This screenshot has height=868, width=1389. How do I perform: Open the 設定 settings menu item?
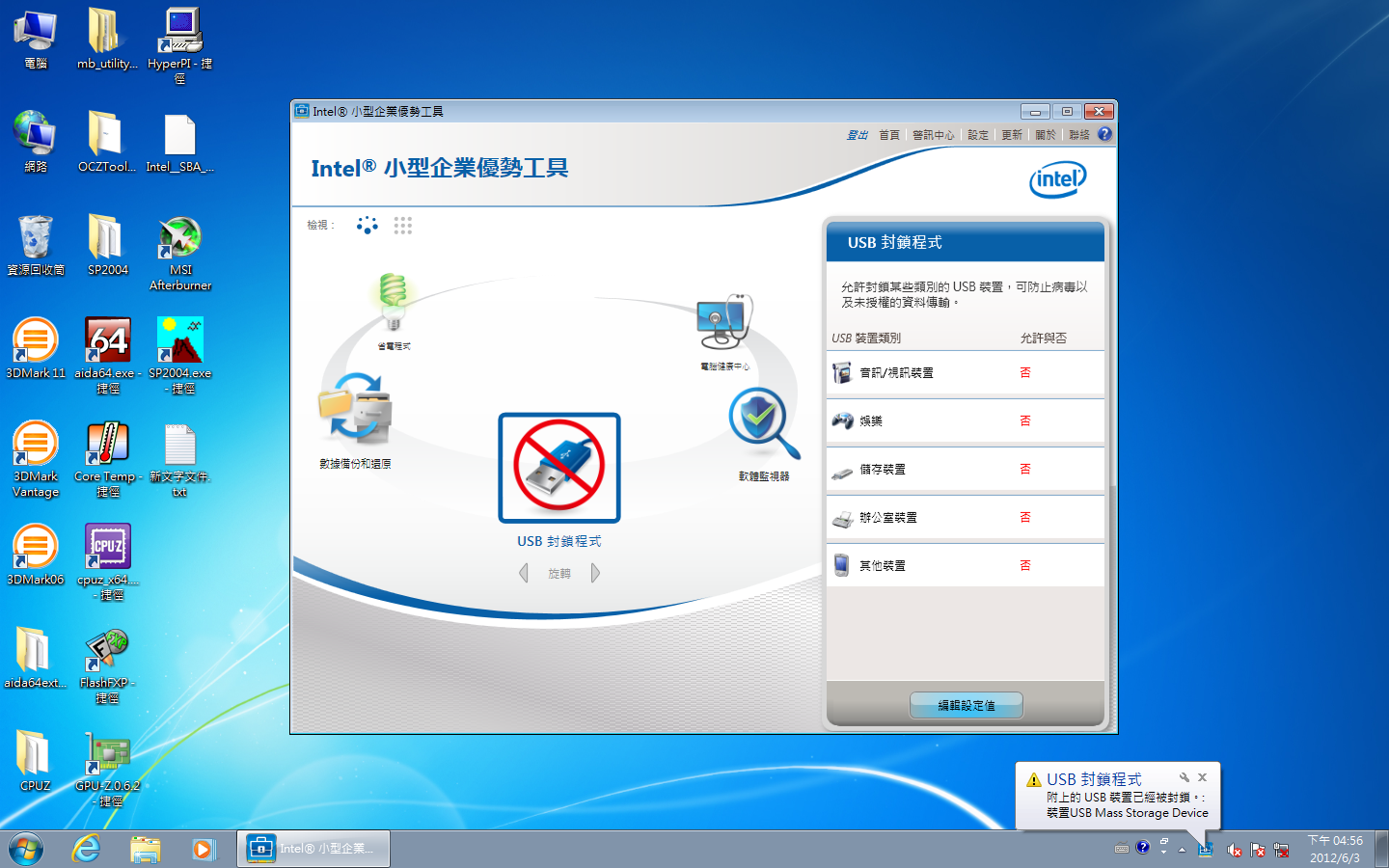pos(978,135)
